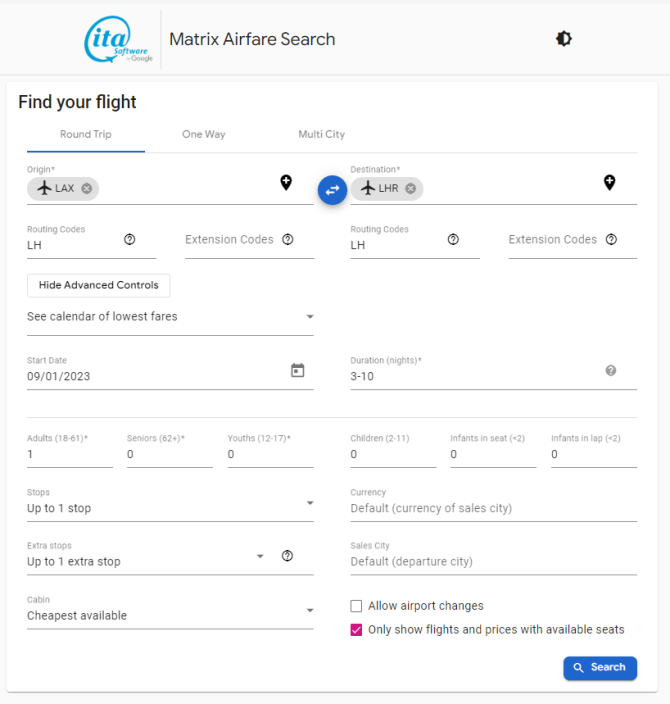Open the Cabin dropdown
Screen dimensions: 670x704
click(170, 615)
